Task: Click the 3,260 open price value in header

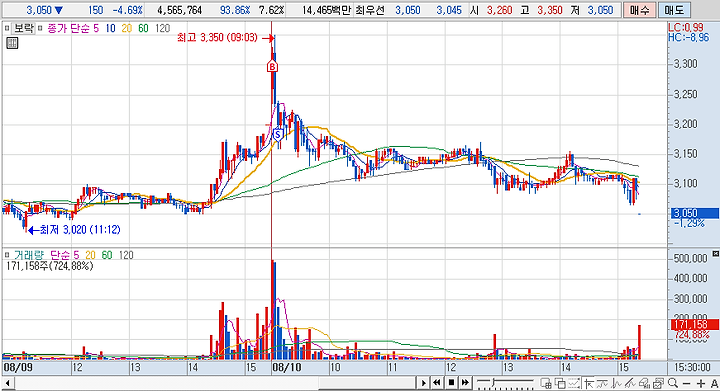Action: pos(499,10)
